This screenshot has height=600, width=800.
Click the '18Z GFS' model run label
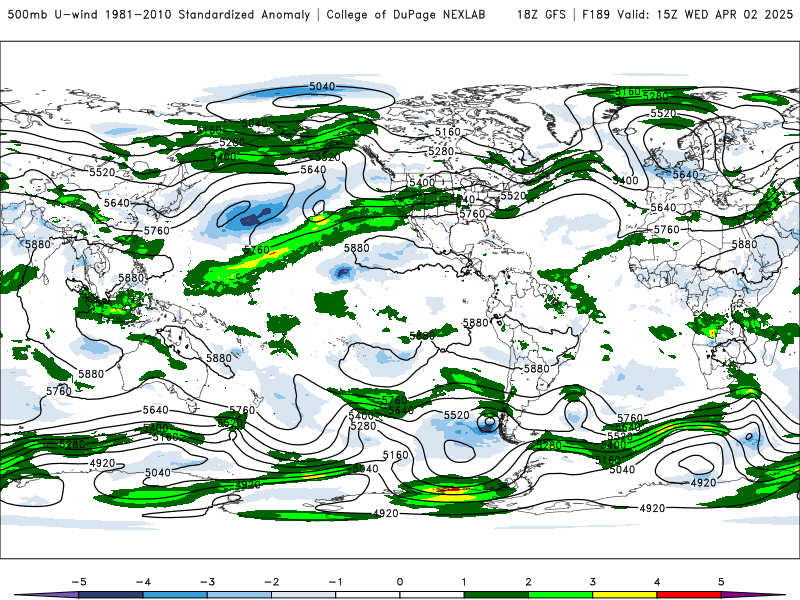point(541,15)
